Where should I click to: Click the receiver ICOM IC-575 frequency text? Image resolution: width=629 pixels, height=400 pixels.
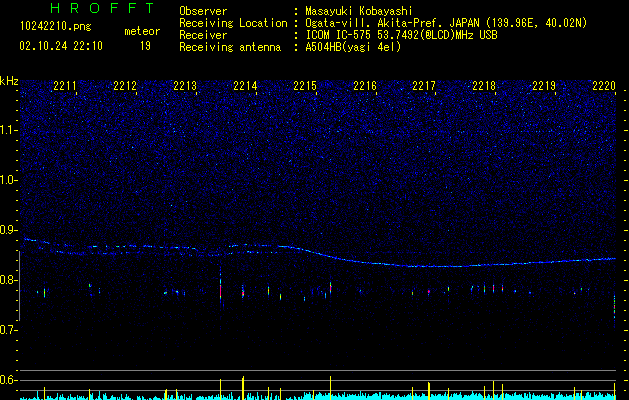[401, 35]
